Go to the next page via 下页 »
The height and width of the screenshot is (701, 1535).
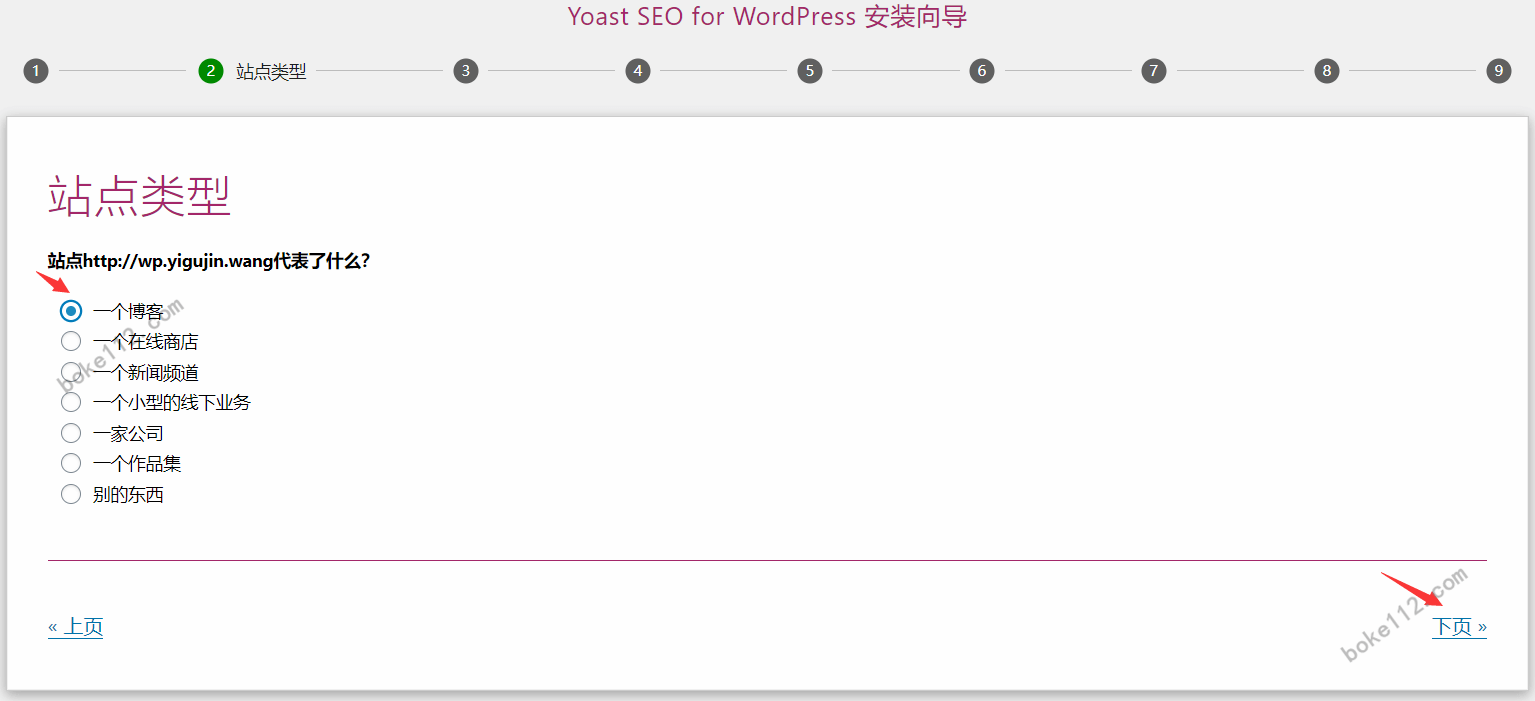[1459, 627]
